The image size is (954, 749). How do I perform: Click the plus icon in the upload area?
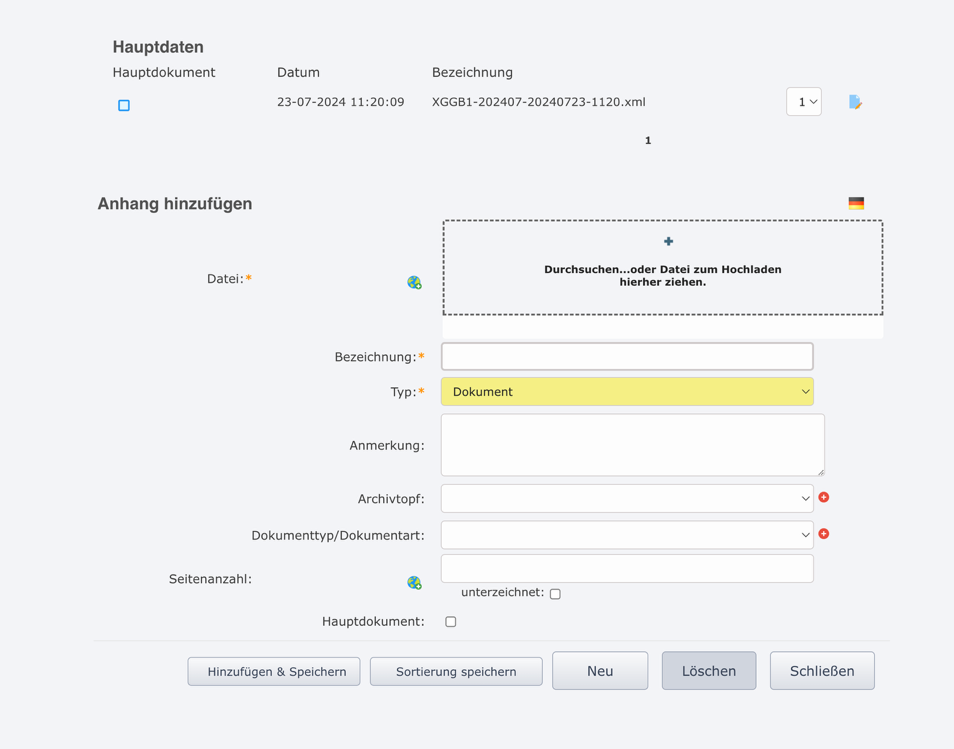[x=667, y=241]
